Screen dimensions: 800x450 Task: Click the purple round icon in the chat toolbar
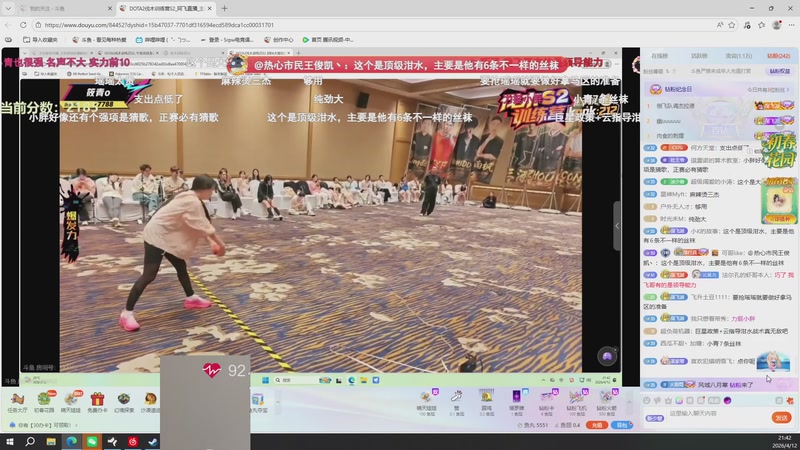728,401
